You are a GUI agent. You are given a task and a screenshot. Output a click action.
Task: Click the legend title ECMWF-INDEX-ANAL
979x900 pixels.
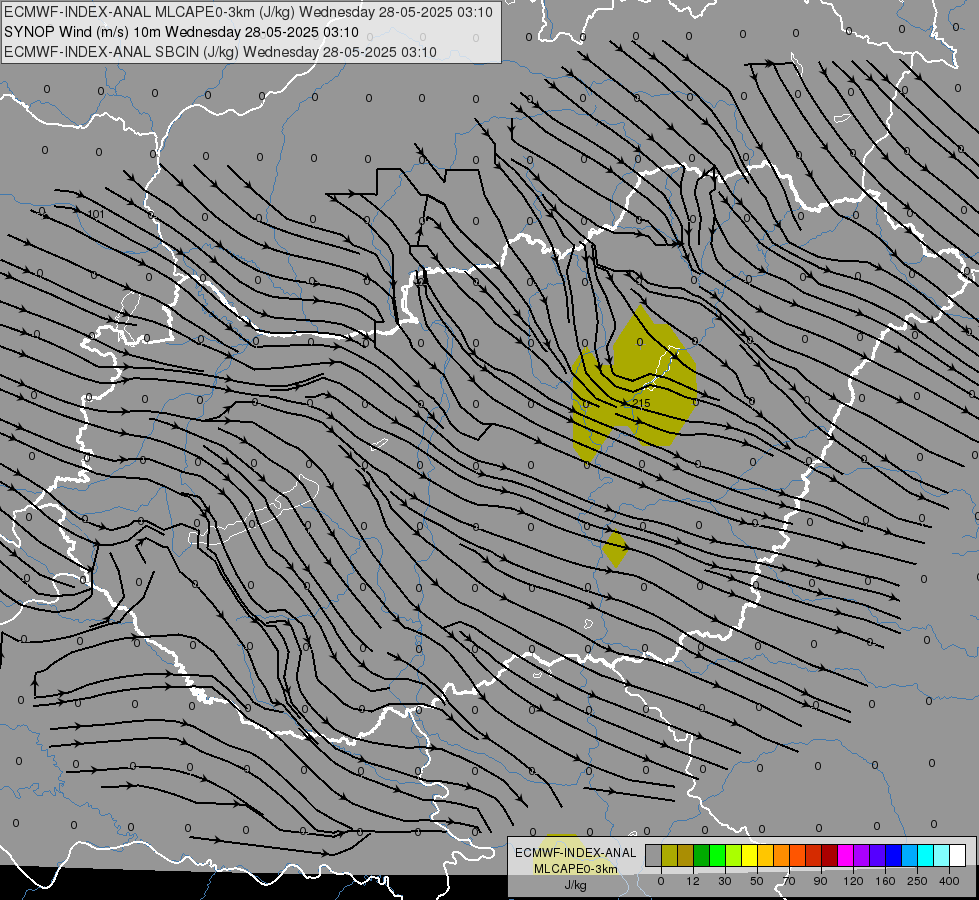[x=576, y=853]
